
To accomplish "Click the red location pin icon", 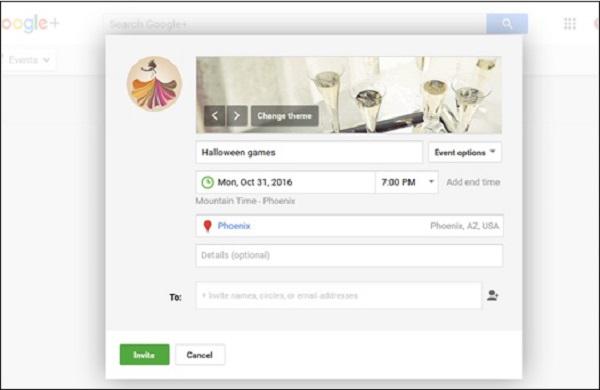I will (207, 226).
